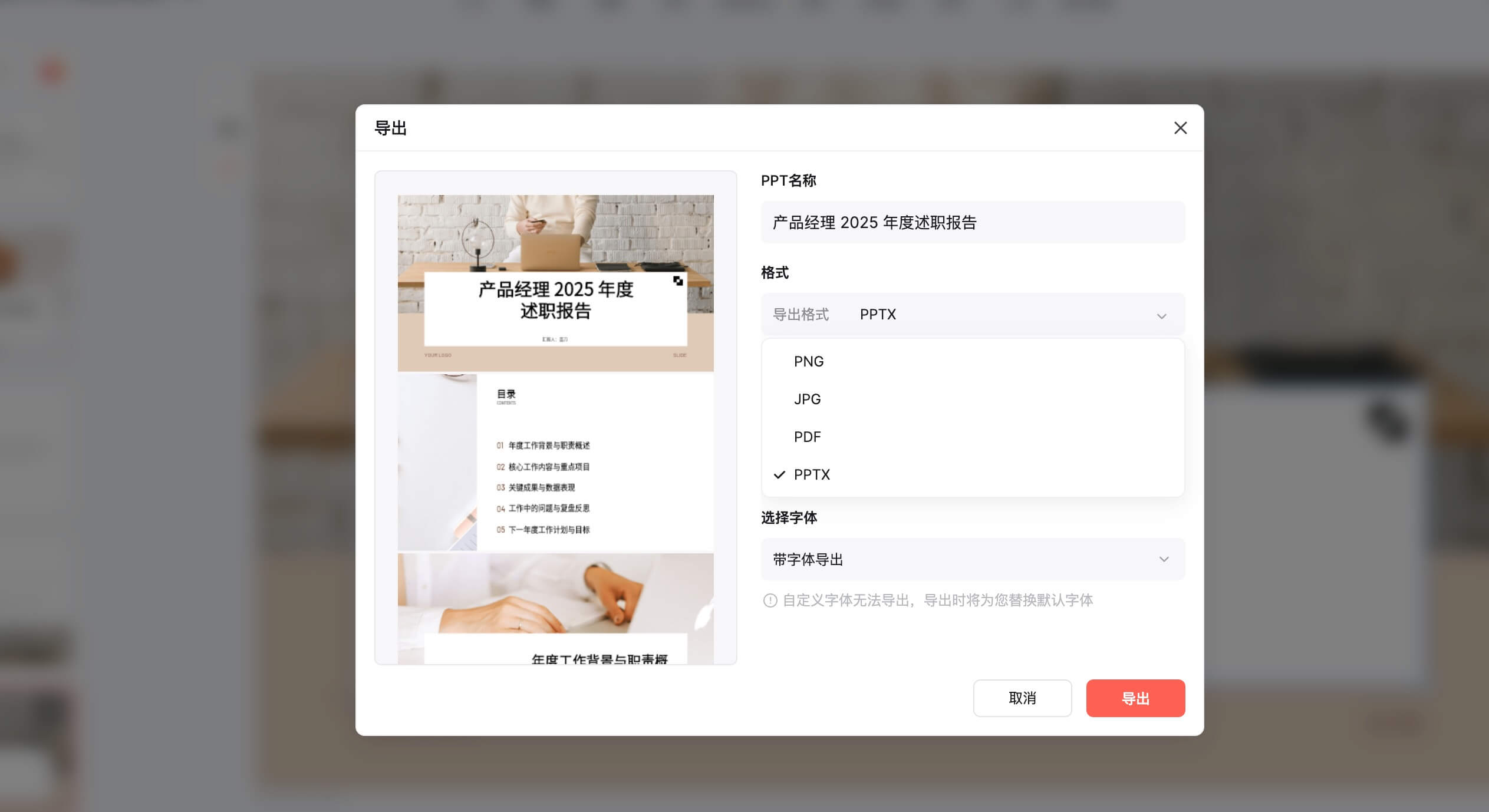1489x812 pixels.
Task: Select the checked PPTX option in list
Action: (x=812, y=474)
